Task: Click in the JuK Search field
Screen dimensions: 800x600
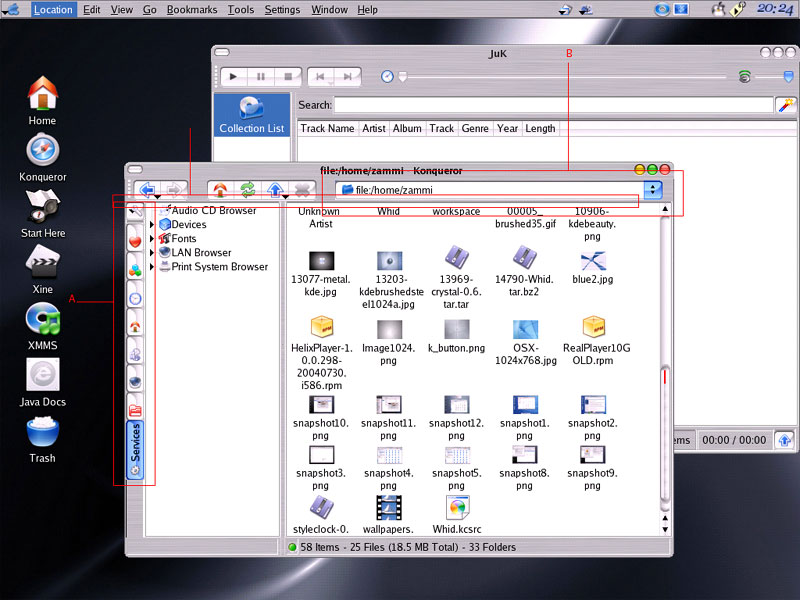Action: point(554,105)
